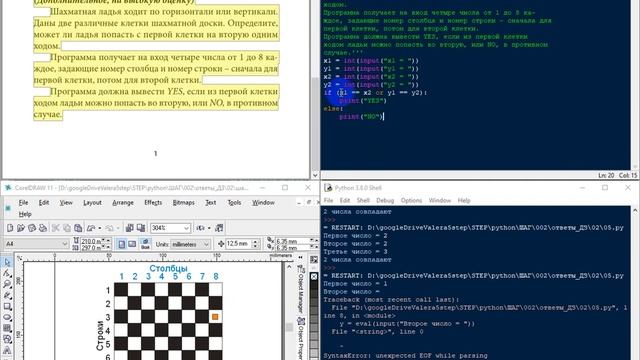Select the Rectangle tool in CorelDRAW toolbox

(x=7, y=306)
